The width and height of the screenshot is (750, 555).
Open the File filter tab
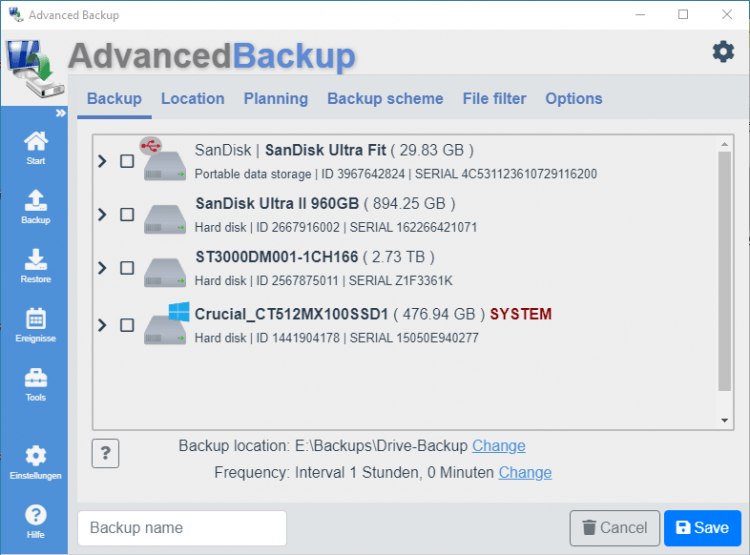494,98
